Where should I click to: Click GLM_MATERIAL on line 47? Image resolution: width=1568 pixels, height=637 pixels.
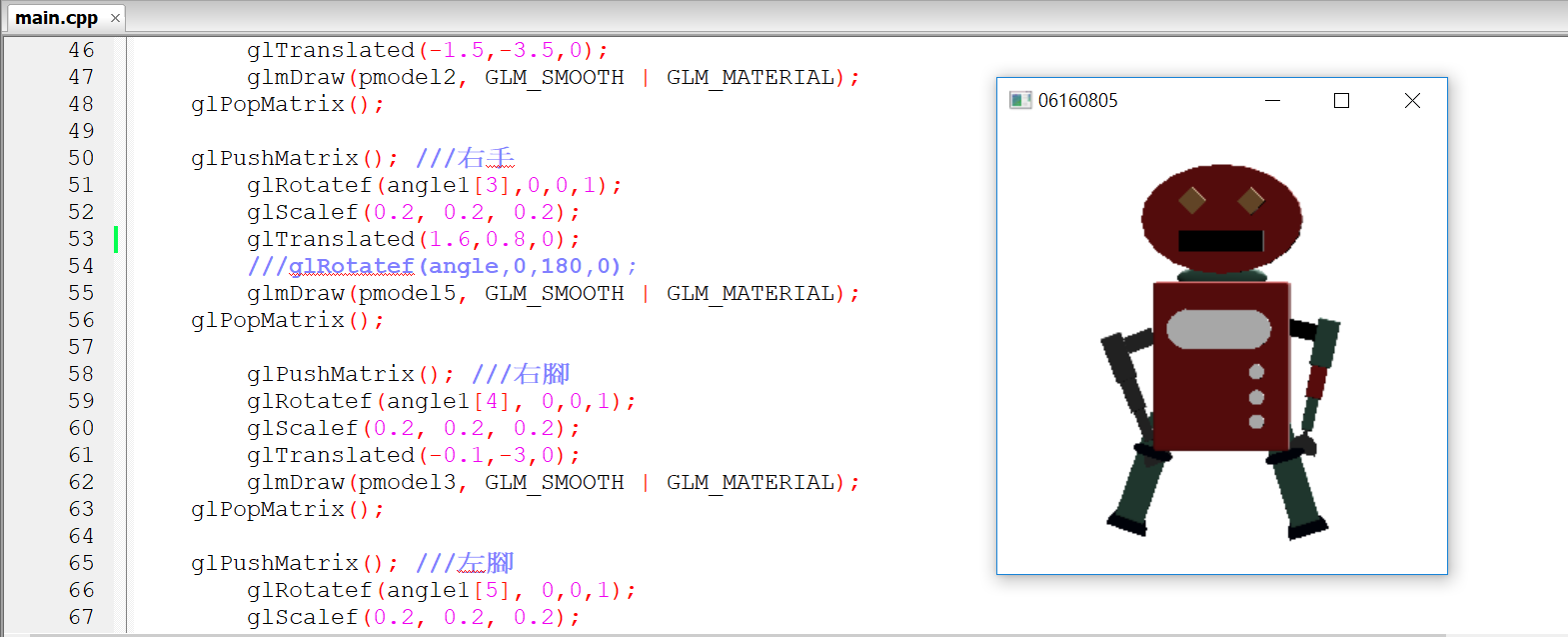751,77
